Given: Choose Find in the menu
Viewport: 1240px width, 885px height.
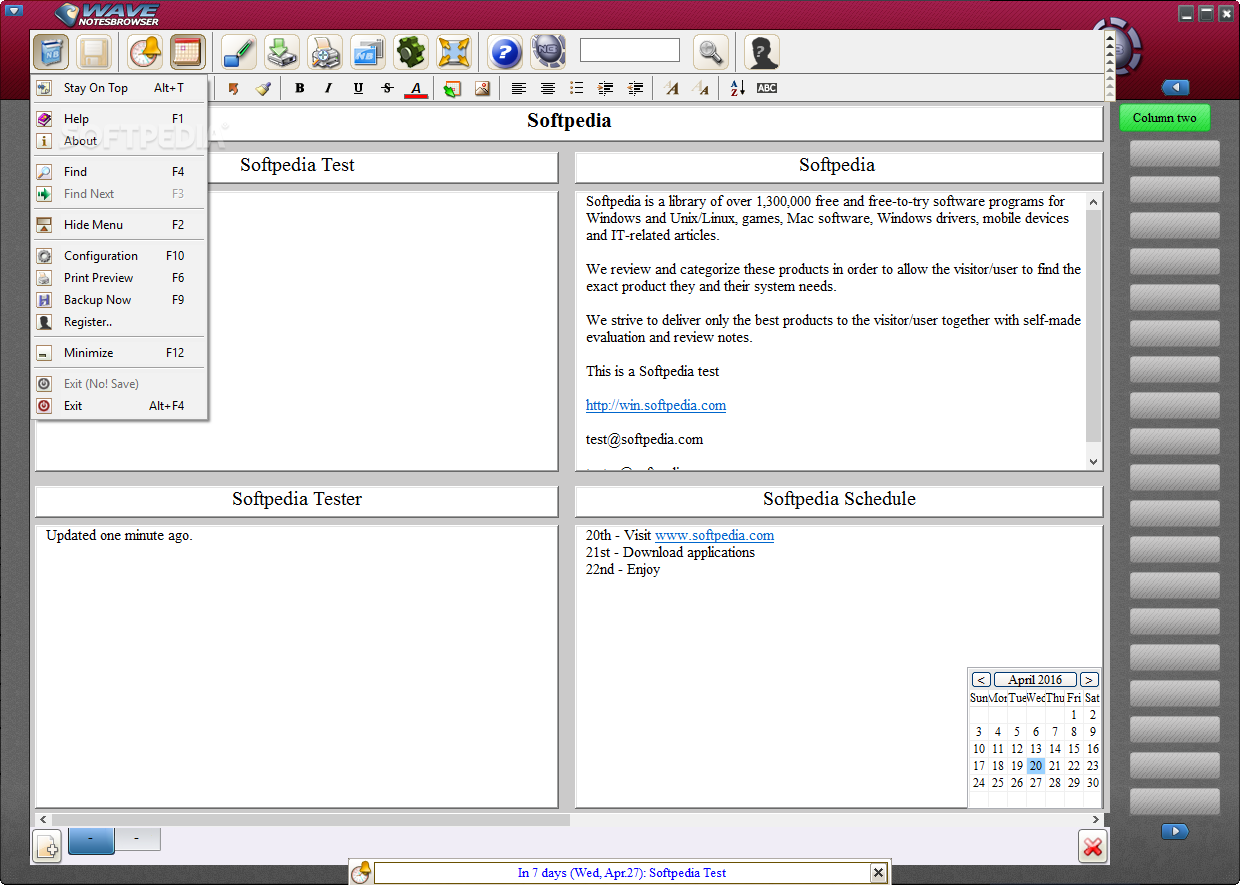Looking at the screenshot, I should pyautogui.click(x=120, y=172).
